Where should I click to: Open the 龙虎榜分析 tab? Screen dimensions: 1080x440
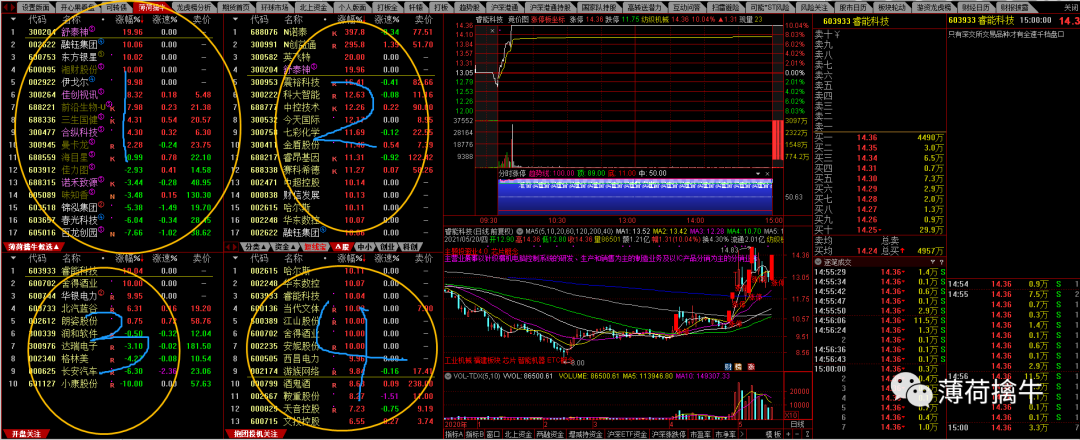pyautogui.click(x=194, y=7)
